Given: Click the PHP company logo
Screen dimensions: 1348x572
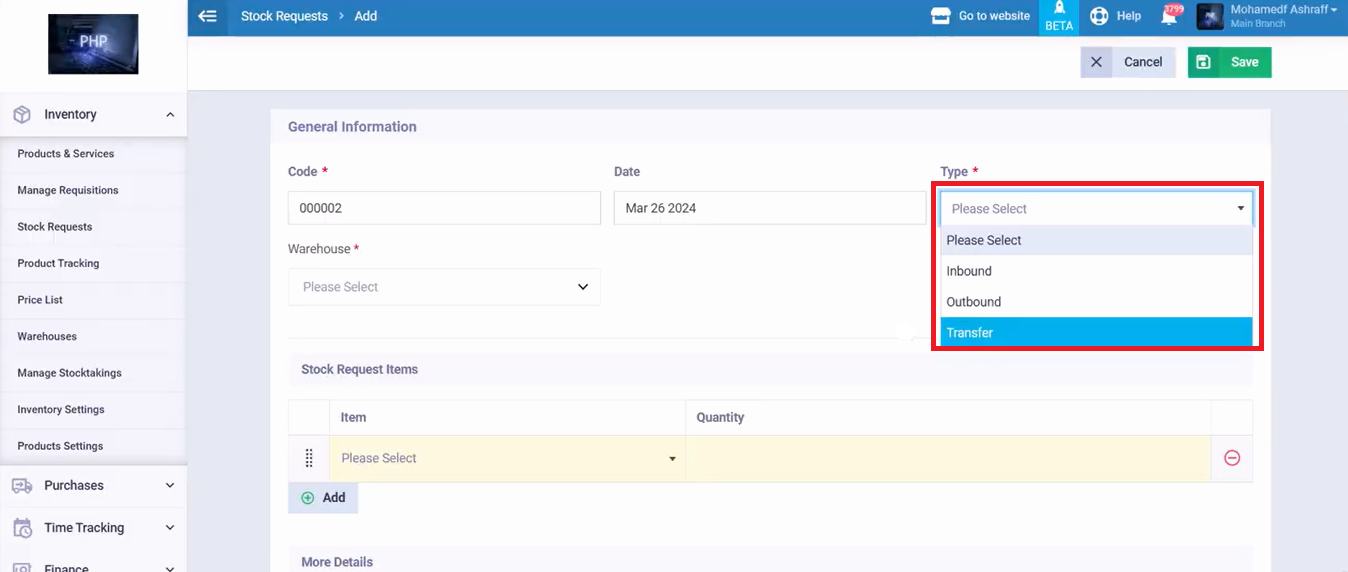Looking at the screenshot, I should point(93,44).
